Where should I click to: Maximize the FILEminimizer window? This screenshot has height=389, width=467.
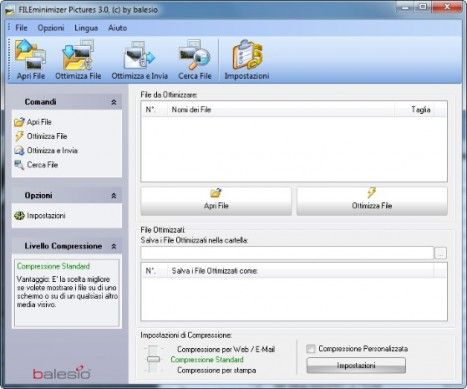422,7
